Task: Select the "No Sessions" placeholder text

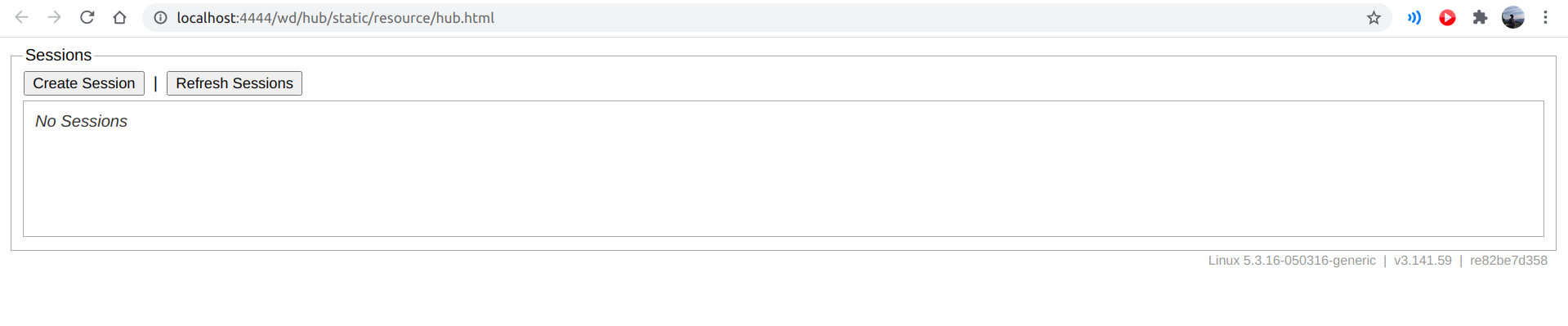Action: click(x=81, y=122)
